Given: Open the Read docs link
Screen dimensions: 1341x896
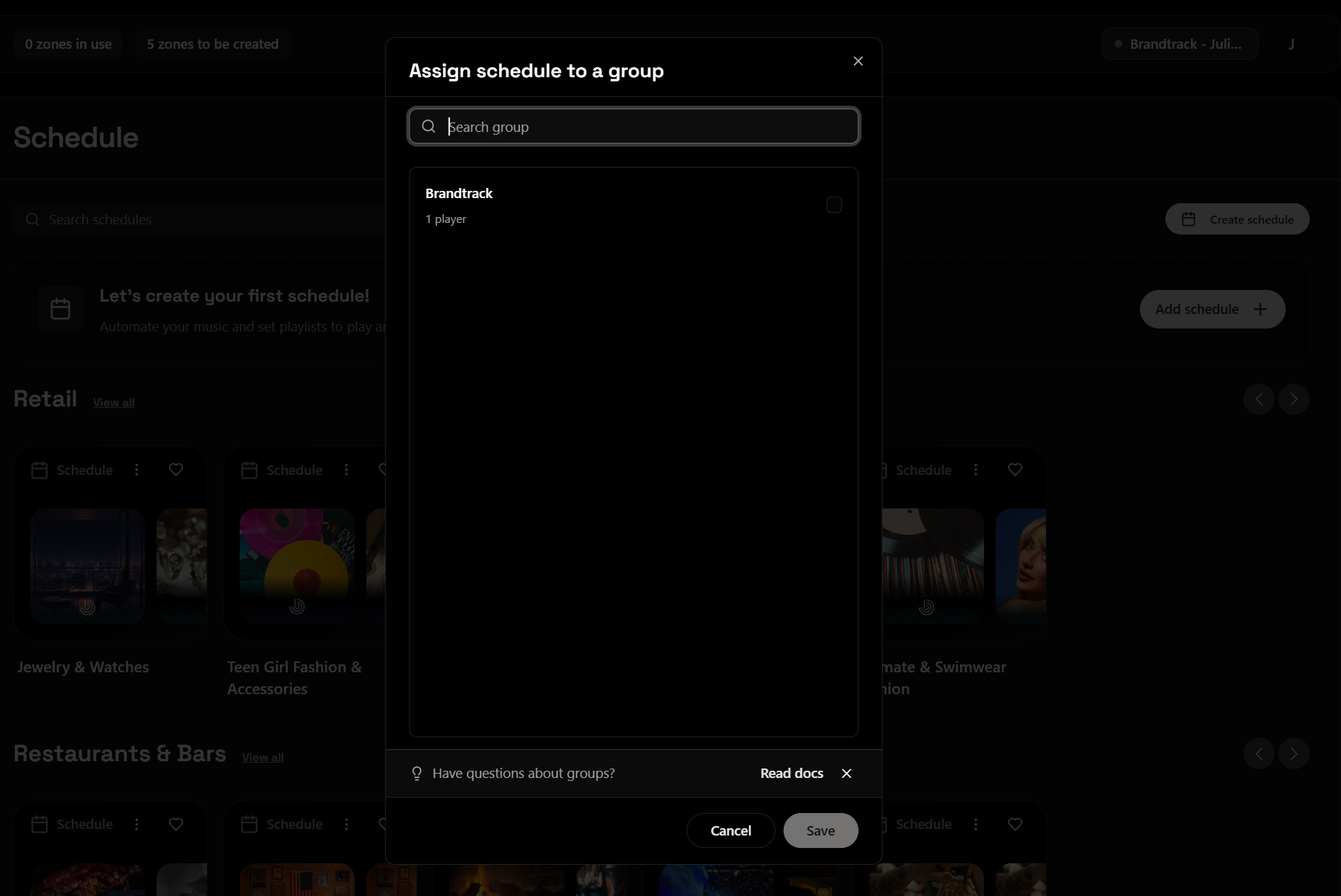Looking at the screenshot, I should coord(791,773).
